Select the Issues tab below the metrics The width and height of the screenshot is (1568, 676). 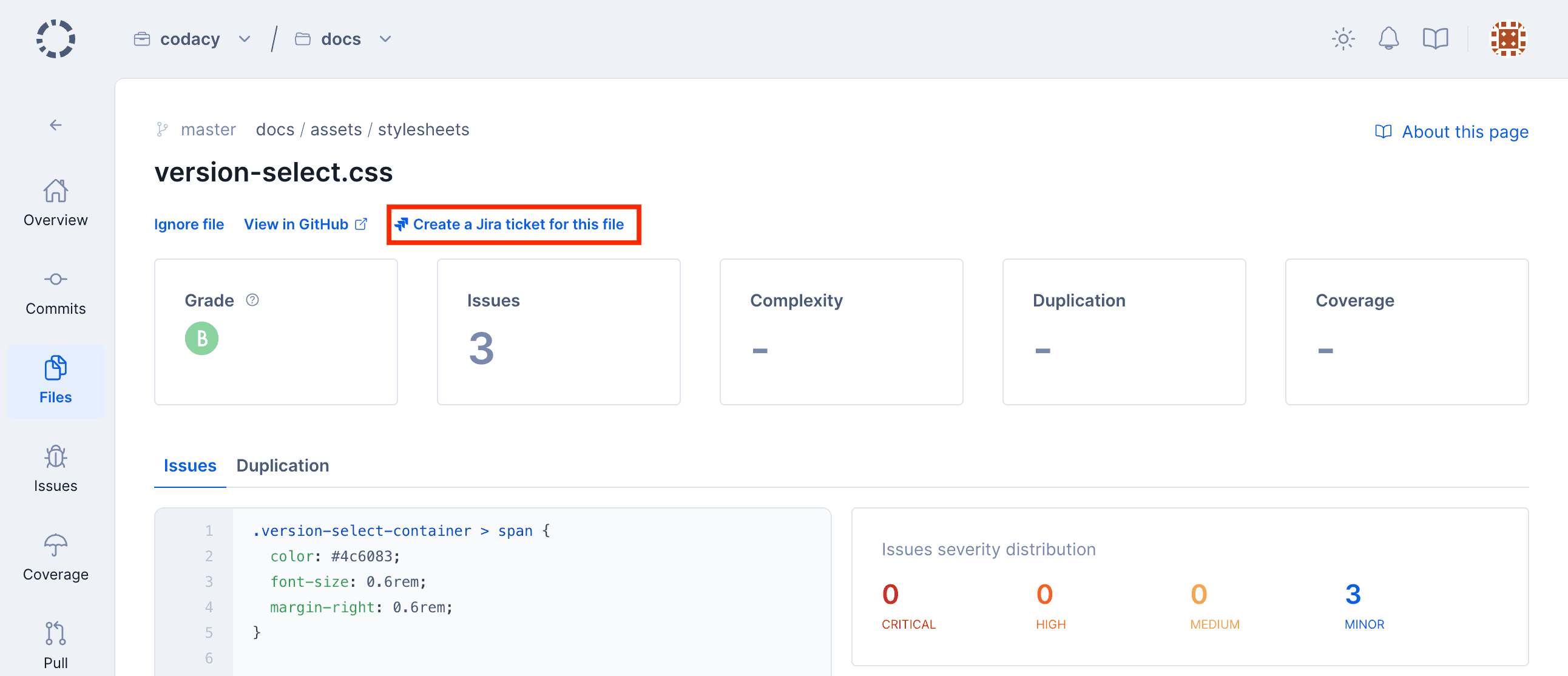tap(190, 465)
